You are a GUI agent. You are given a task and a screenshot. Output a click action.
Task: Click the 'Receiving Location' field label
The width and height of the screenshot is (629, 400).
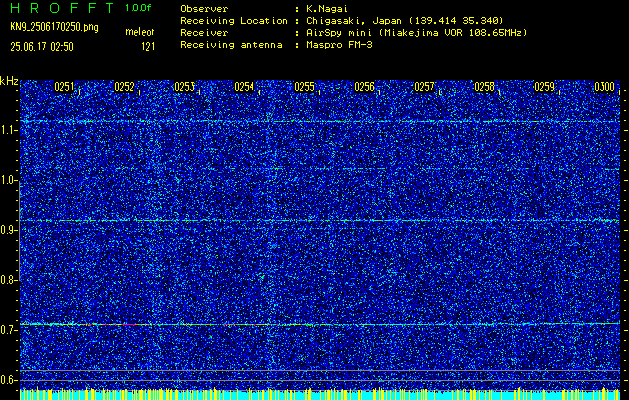point(234,21)
